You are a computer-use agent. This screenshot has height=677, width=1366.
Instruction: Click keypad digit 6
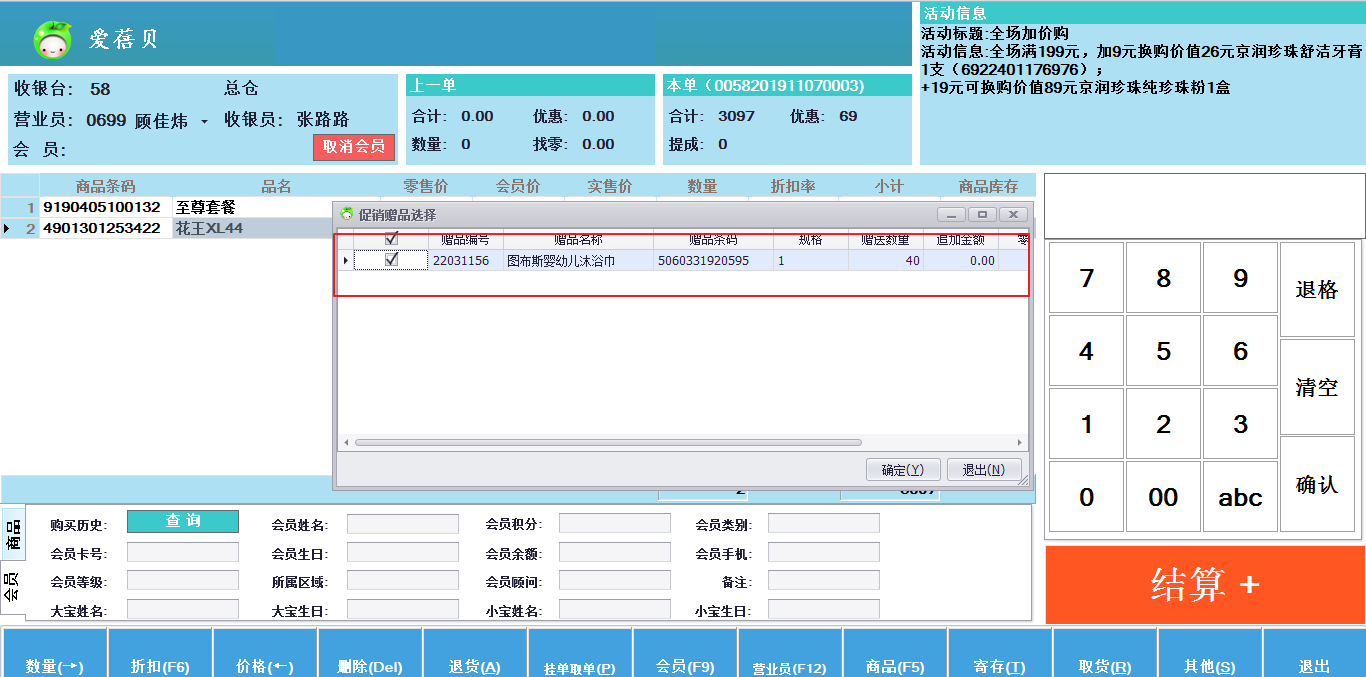coord(1240,351)
